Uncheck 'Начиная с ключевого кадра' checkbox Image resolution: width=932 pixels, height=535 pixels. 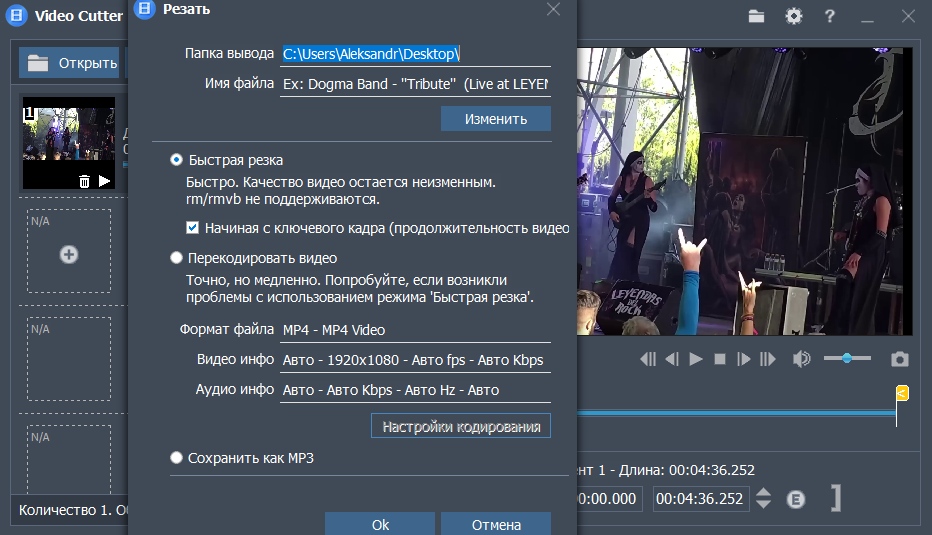[x=193, y=228]
